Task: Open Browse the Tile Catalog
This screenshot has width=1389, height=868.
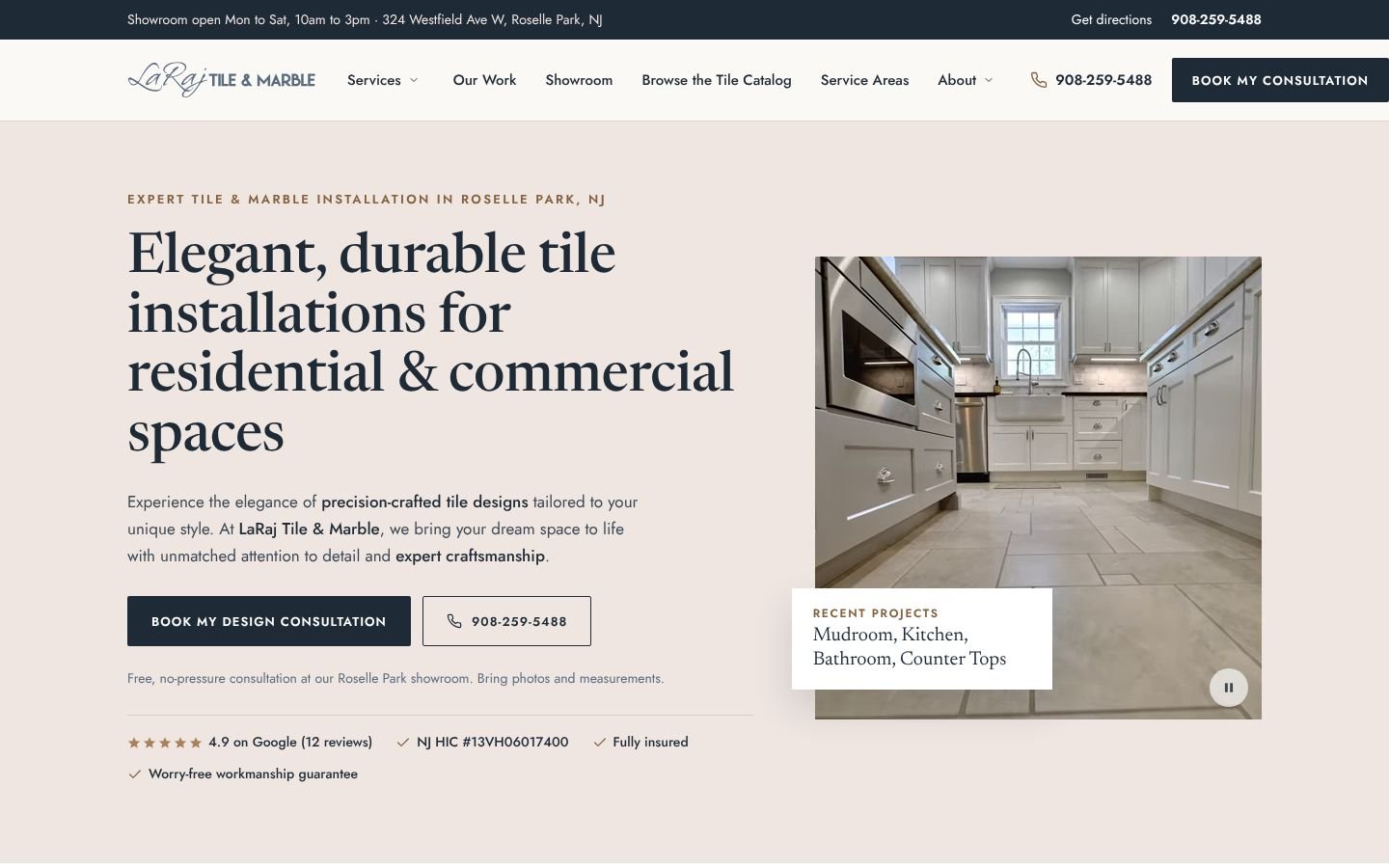Action: pyautogui.click(x=717, y=80)
